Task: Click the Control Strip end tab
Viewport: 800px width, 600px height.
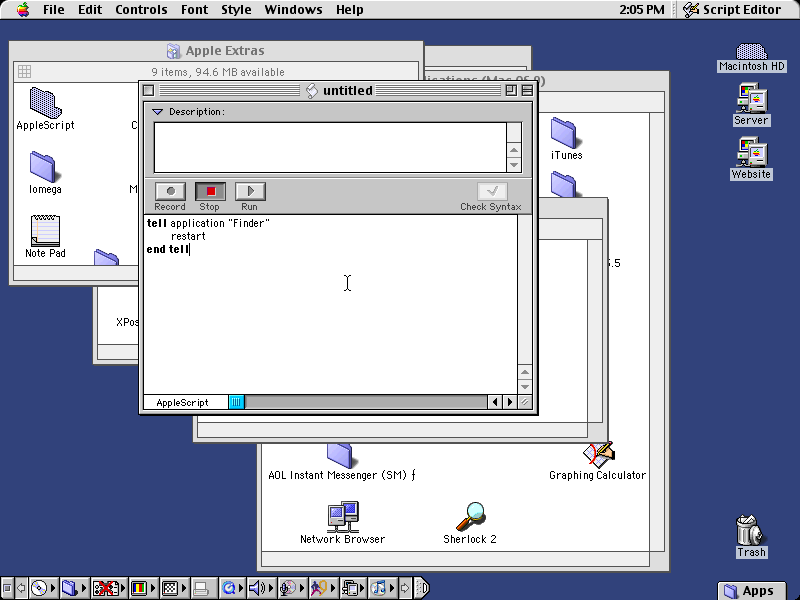Action: (421, 588)
